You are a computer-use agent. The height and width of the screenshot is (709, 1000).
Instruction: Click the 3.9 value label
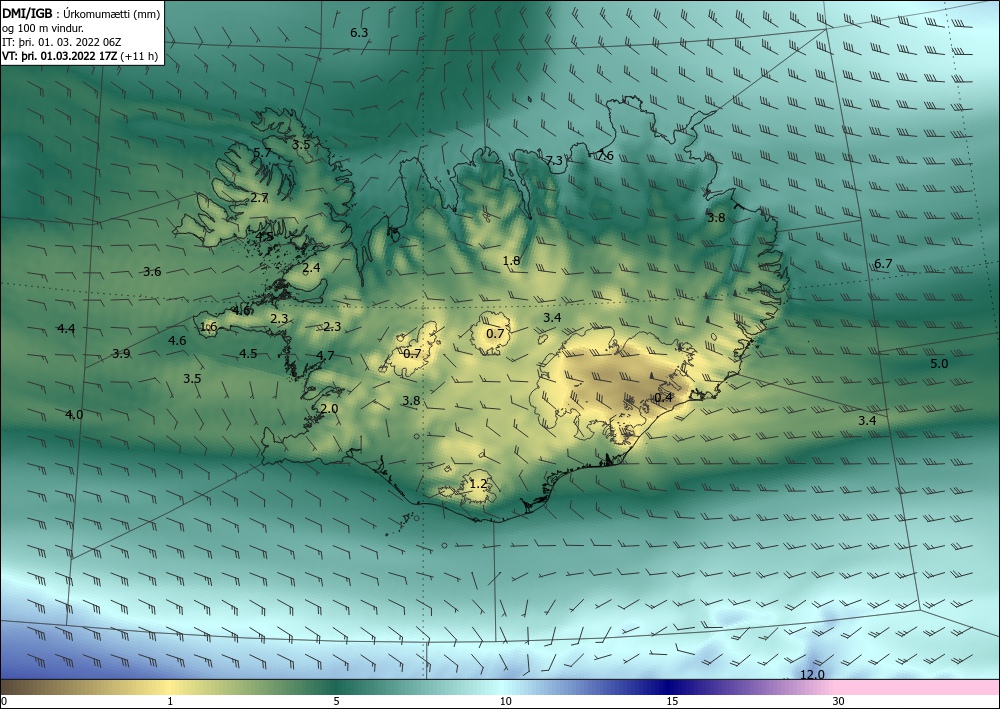(x=121, y=353)
